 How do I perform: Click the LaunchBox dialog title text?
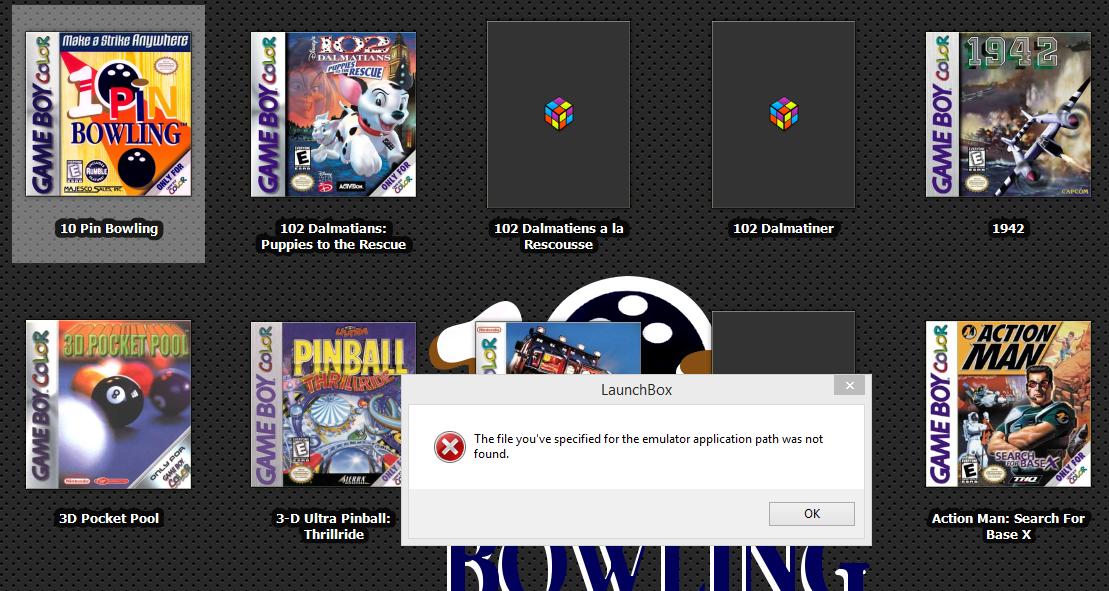(637, 390)
